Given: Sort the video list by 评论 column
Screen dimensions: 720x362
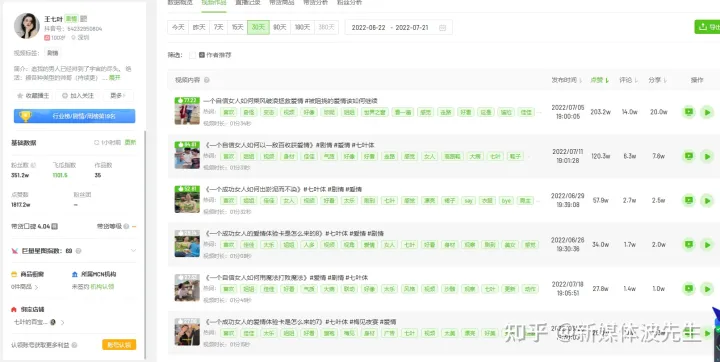Looking at the screenshot, I should point(628,80).
